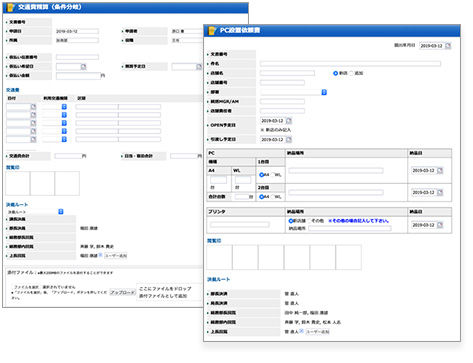Open 納品日 calendar for 1台目 PC
The height and width of the screenshot is (363, 473).
[440, 171]
